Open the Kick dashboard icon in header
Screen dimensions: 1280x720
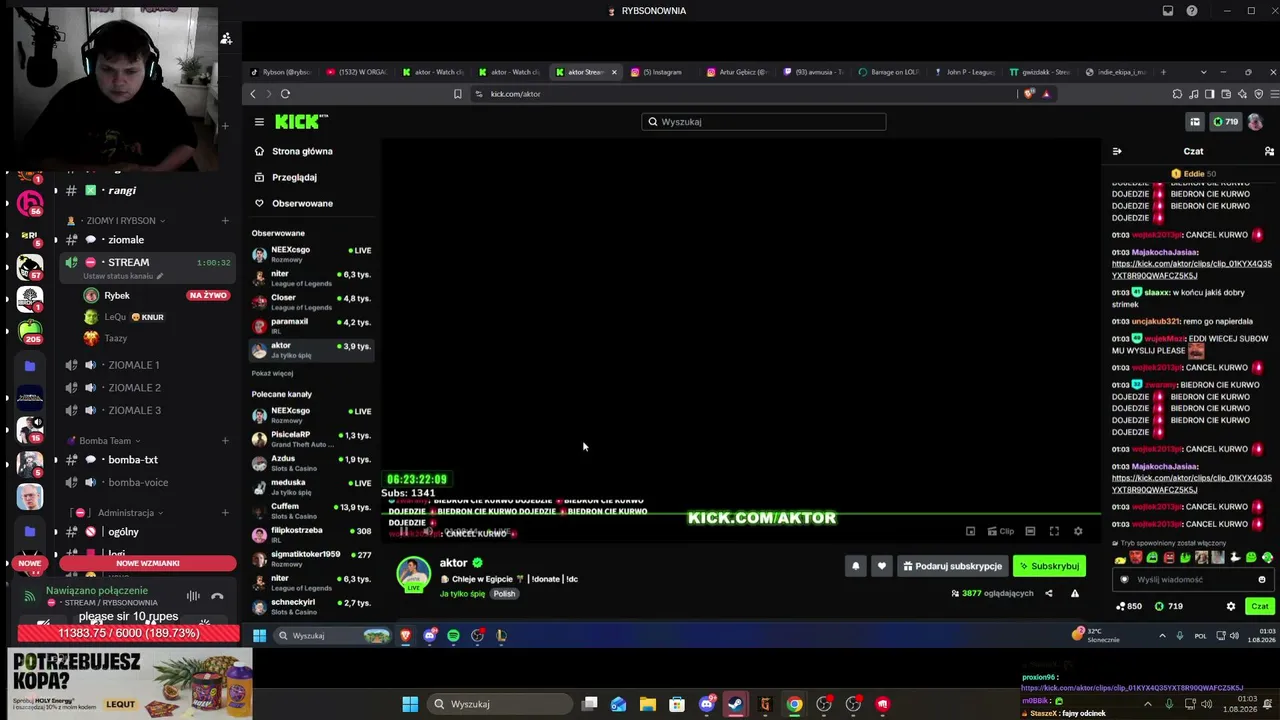[x=1194, y=122]
